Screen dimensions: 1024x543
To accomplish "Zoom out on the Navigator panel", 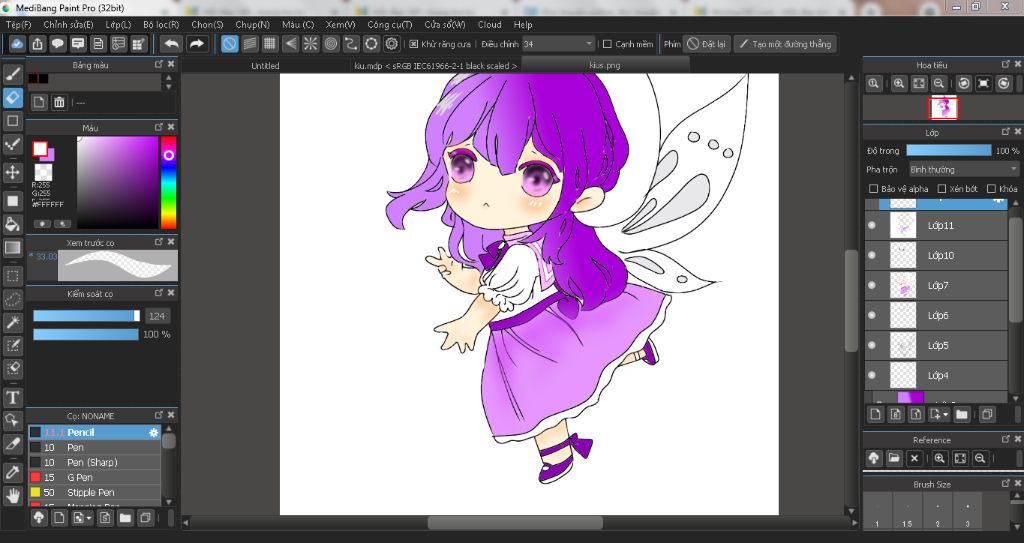I will 938,83.
